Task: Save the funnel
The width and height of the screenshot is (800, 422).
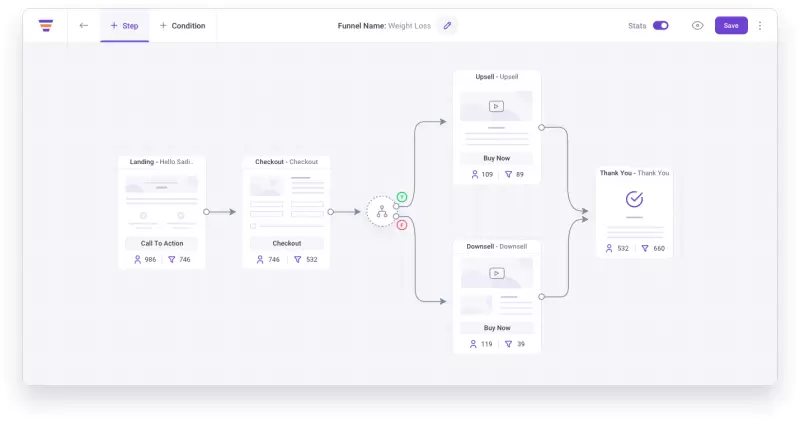Action: tap(731, 26)
